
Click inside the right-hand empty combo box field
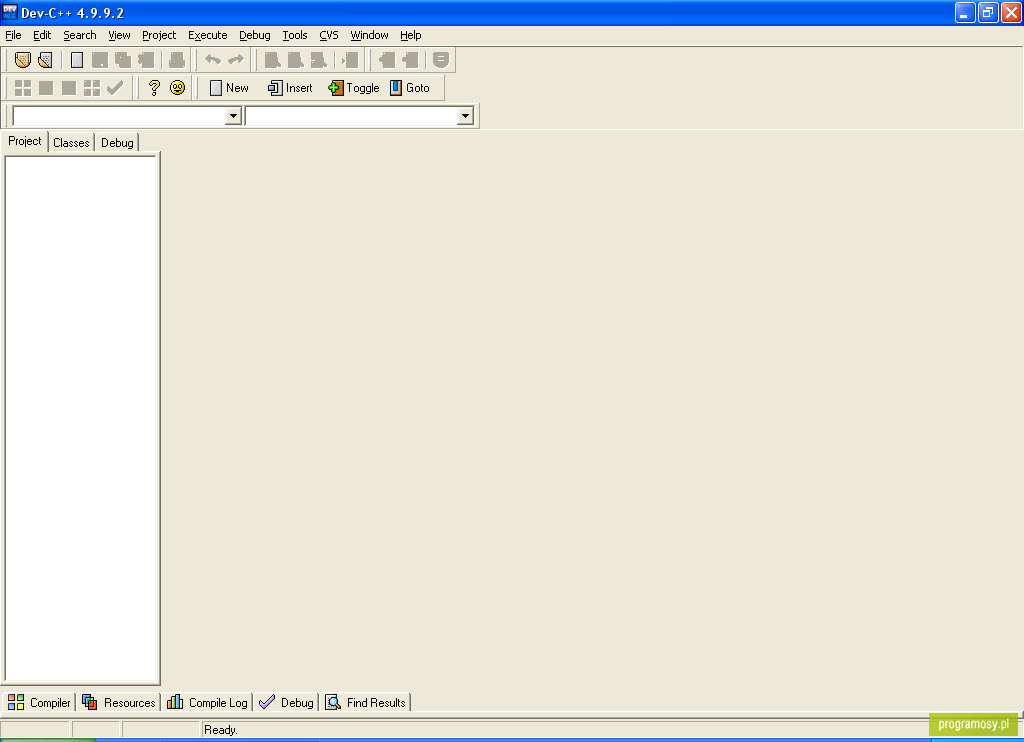click(x=351, y=116)
